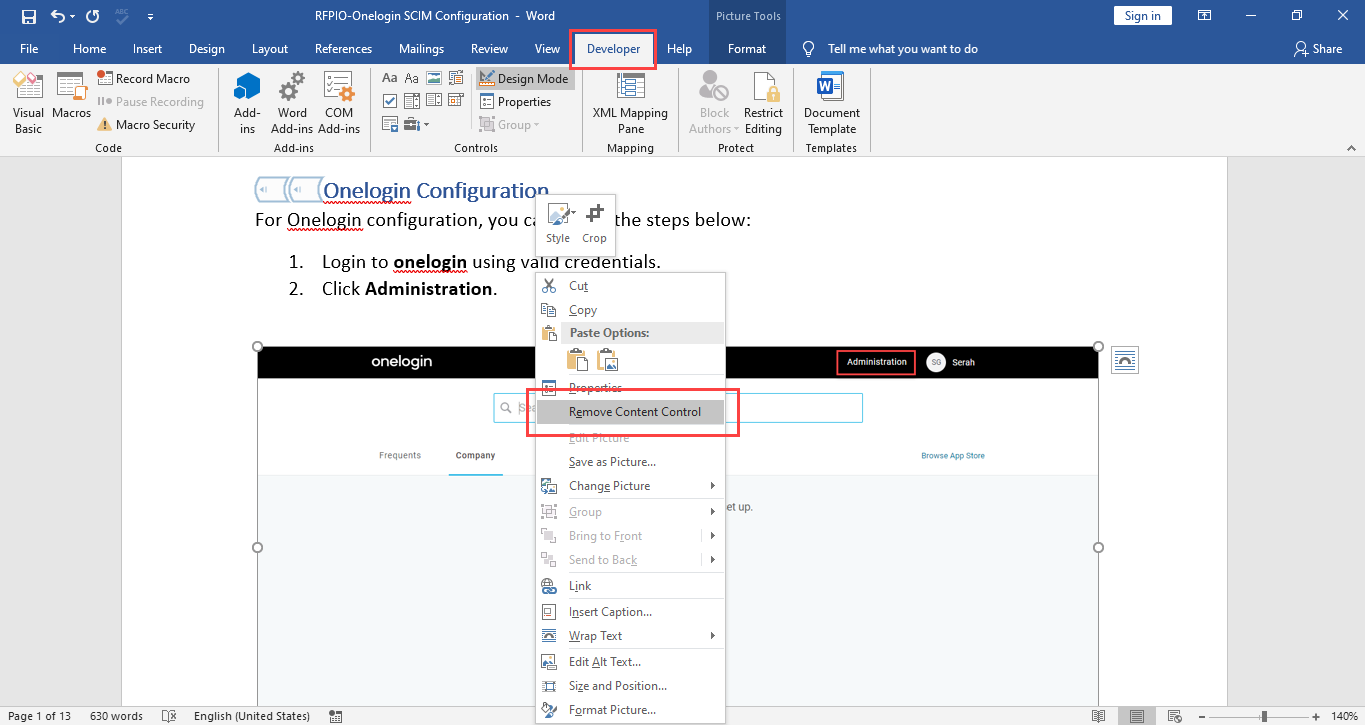Open Word Add-ins dialog
1365x725 pixels.
pyautogui.click(x=292, y=103)
